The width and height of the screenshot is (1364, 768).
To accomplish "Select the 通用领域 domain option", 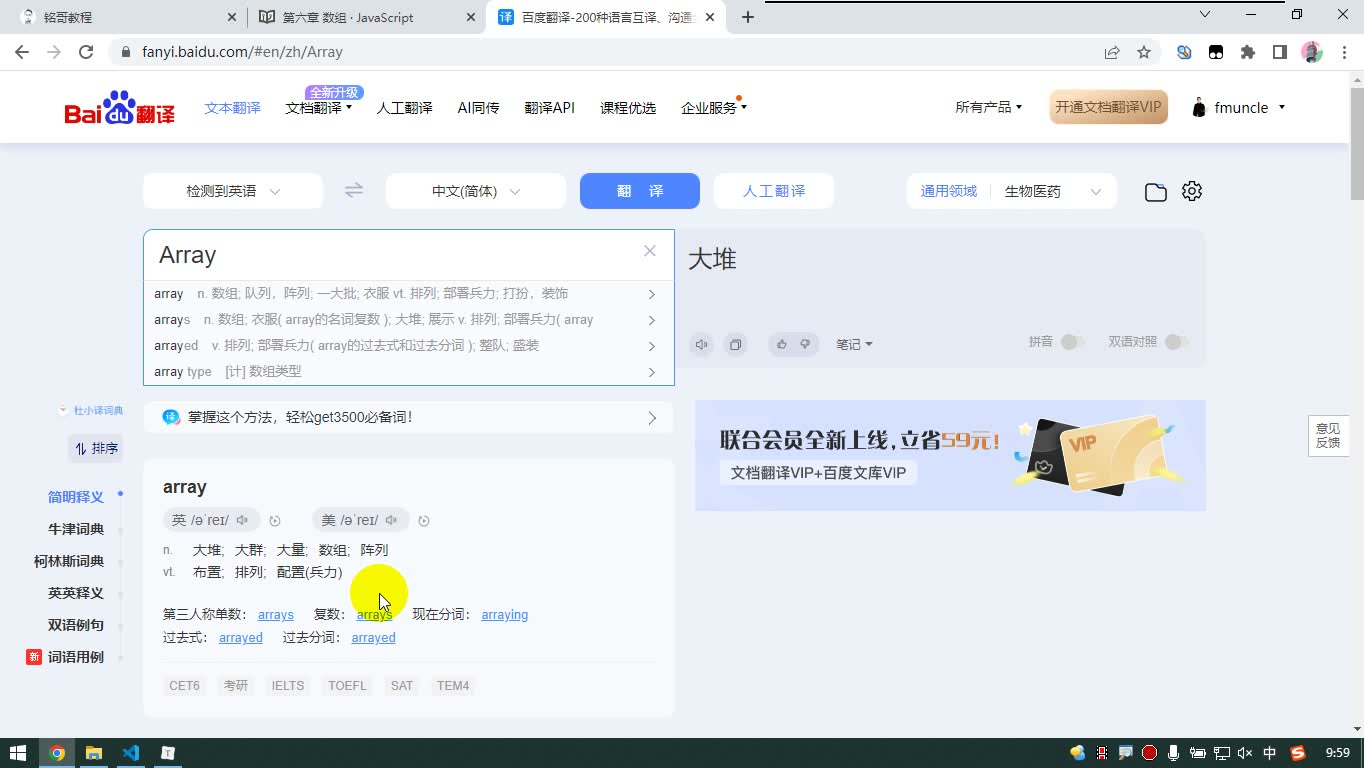I will 948,191.
